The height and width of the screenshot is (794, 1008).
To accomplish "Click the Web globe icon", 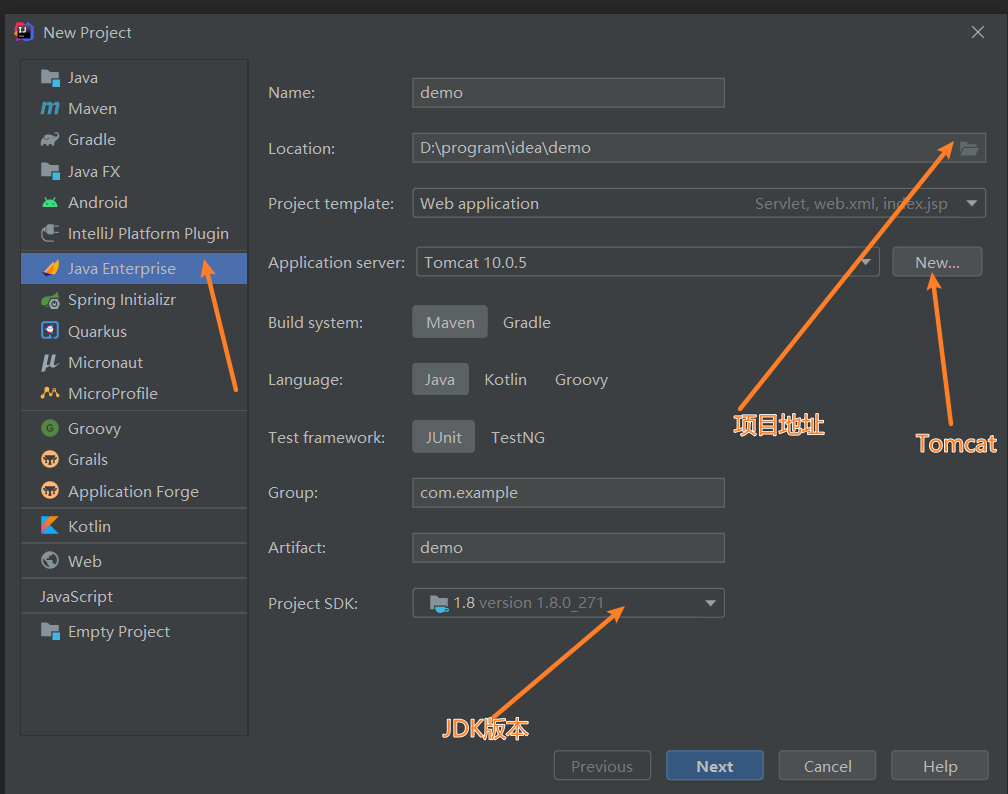I will [50, 561].
